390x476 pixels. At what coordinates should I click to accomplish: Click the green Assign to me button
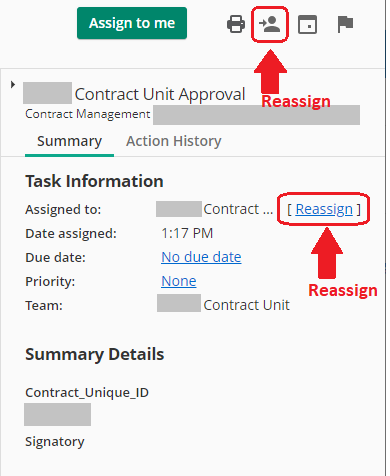[x=132, y=23]
